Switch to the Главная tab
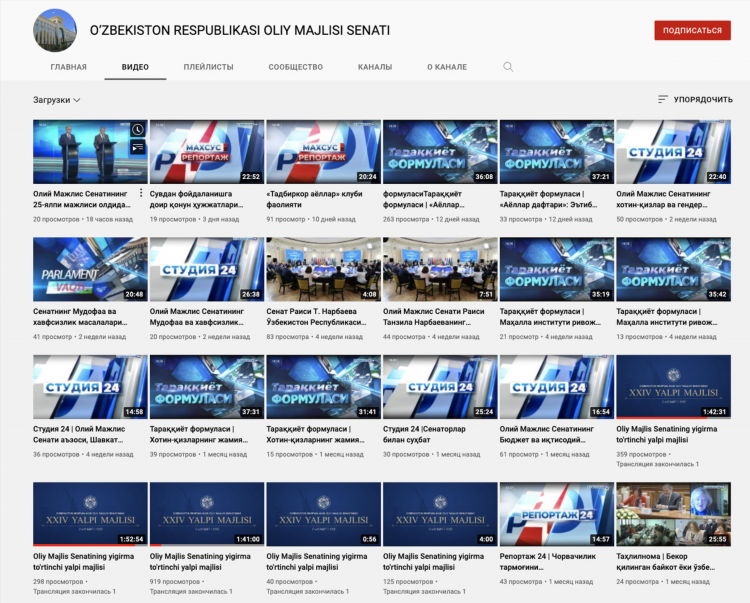The image size is (750, 603). pos(68,67)
